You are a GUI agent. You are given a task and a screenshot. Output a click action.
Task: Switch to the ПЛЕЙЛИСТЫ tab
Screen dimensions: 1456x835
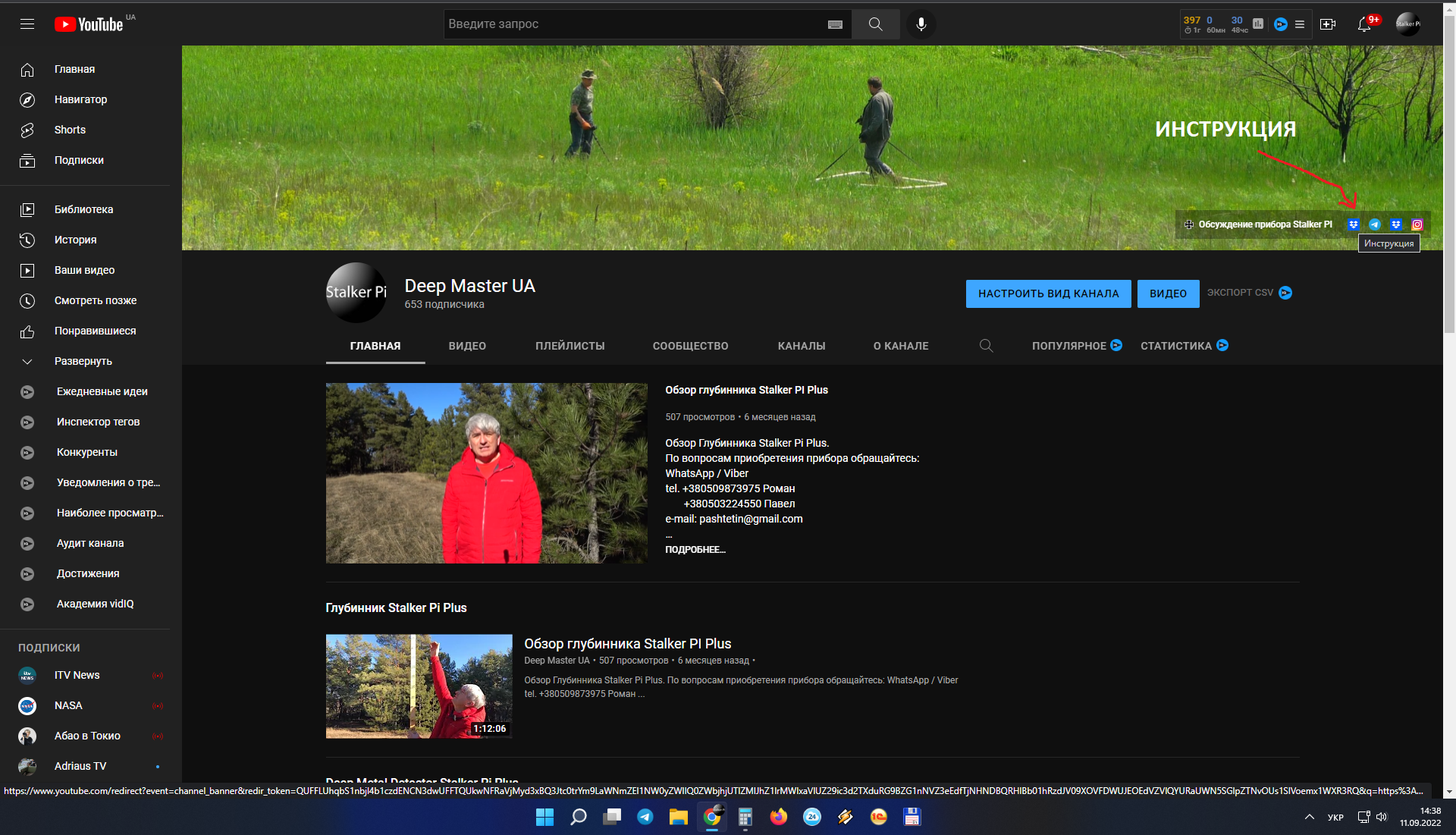click(570, 346)
